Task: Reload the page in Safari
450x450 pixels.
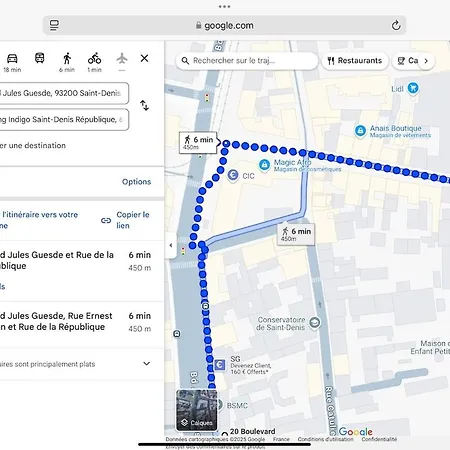Action: 396,25
